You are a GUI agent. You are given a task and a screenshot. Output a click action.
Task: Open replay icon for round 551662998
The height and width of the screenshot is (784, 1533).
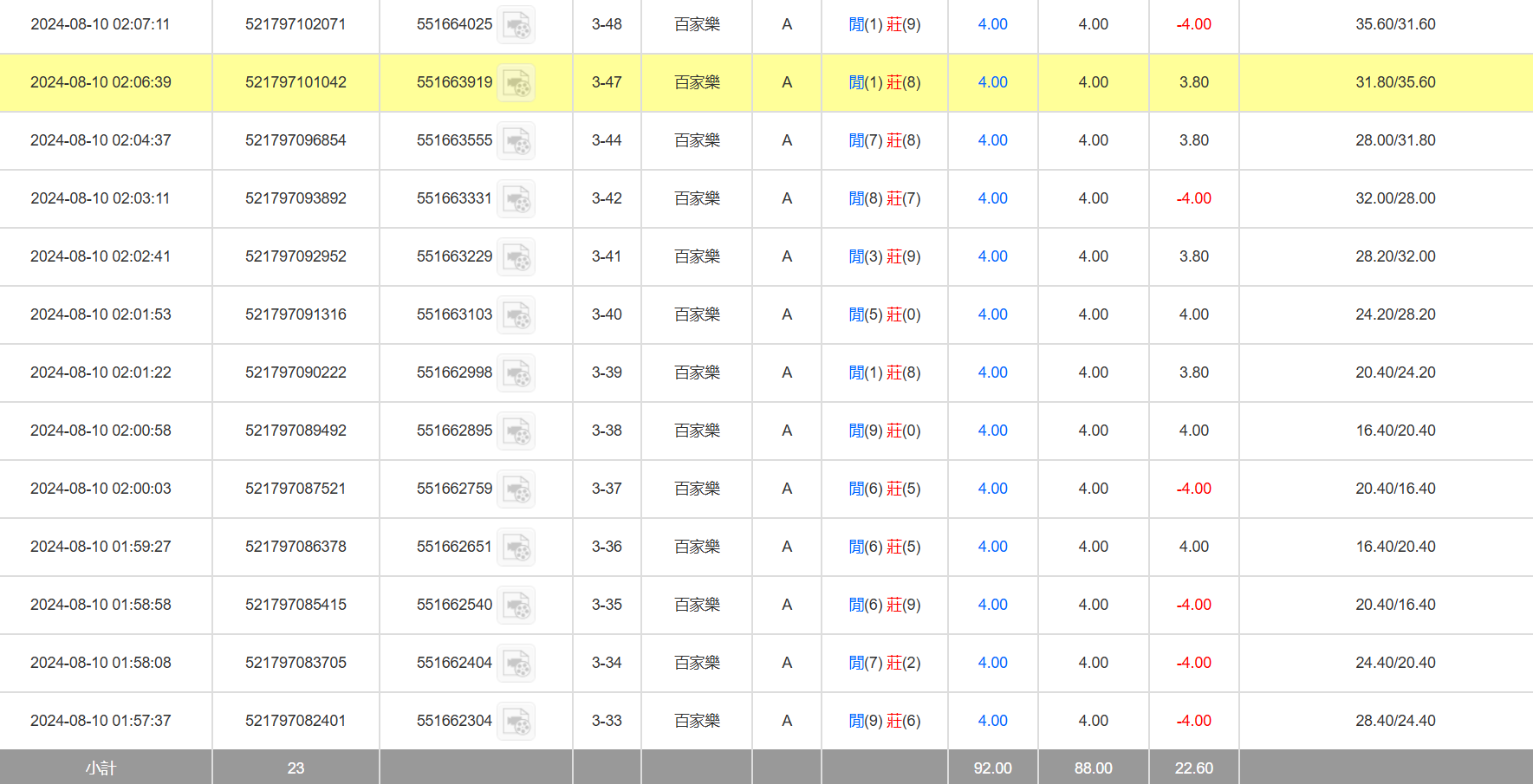[516, 373]
